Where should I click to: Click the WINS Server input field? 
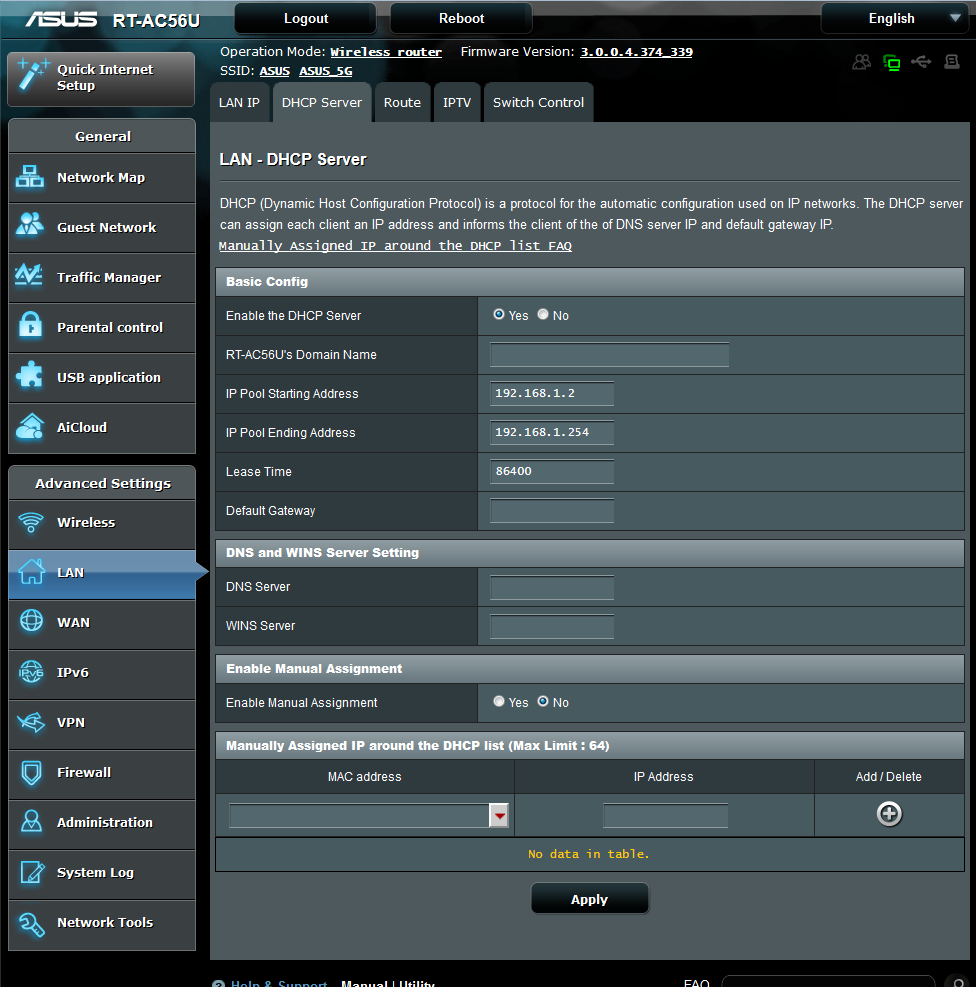click(x=552, y=626)
